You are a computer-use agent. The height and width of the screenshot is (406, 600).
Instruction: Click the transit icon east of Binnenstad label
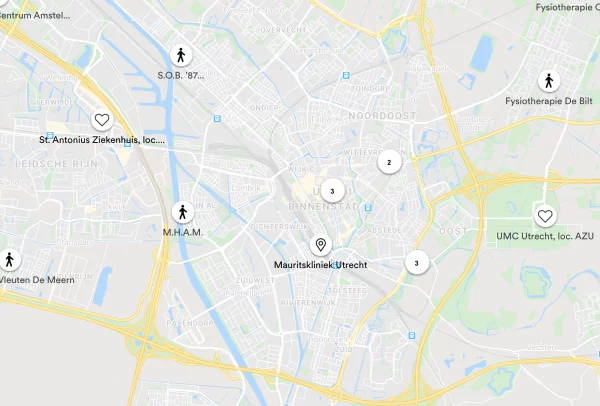(x=368, y=208)
